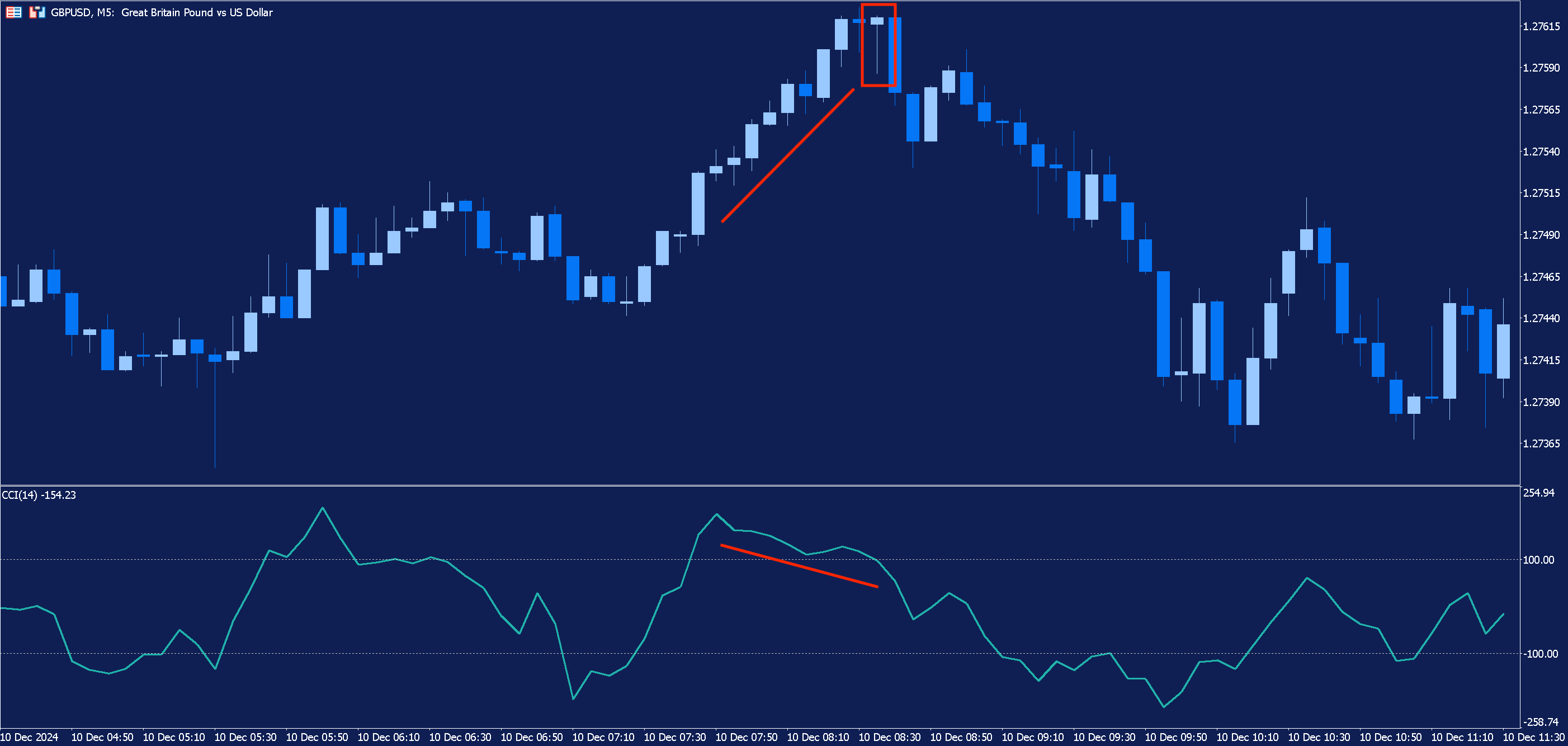Click the 10 Dec 09:30 time label

pos(1105,738)
